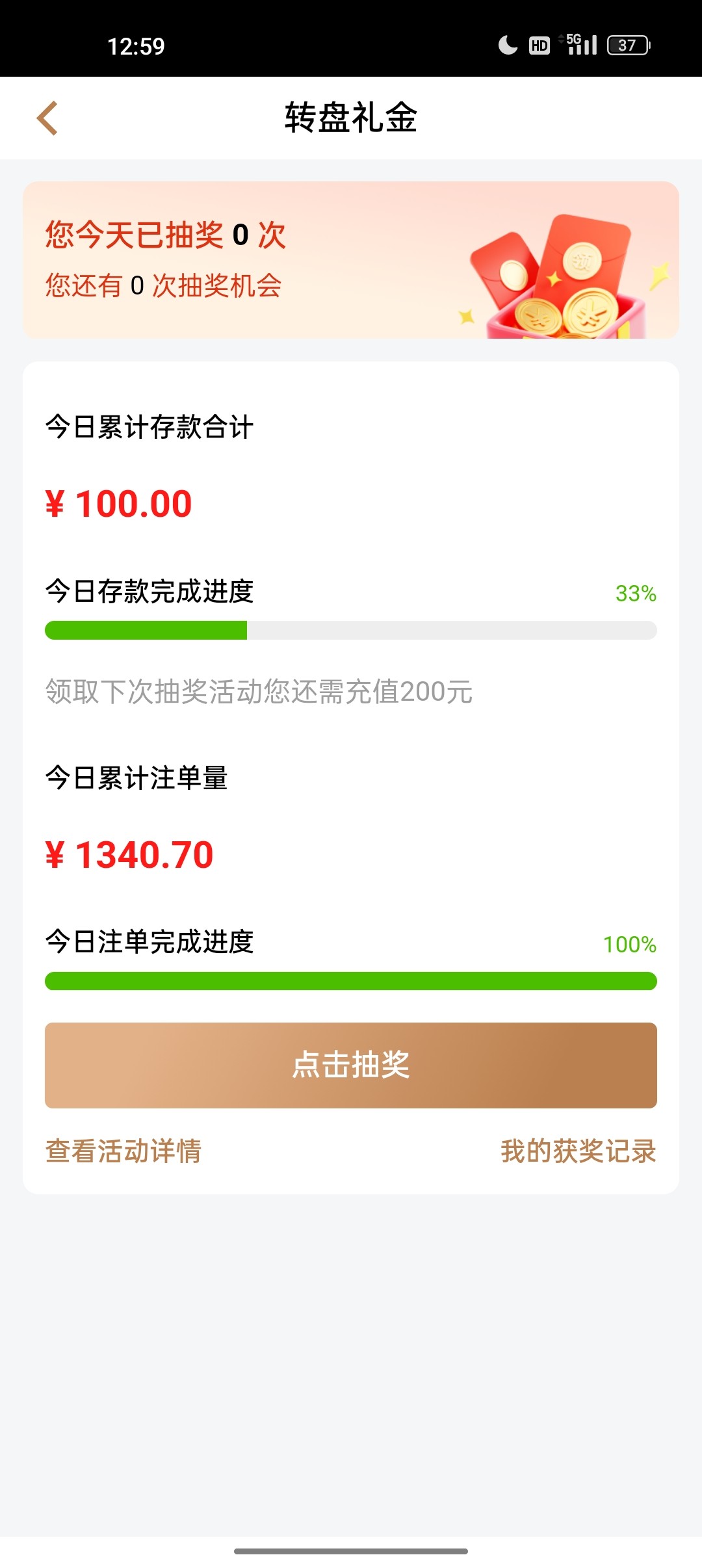The height and width of the screenshot is (1568, 702).
Task: Tap the 转盘礼金 page title
Action: pyautogui.click(x=351, y=118)
